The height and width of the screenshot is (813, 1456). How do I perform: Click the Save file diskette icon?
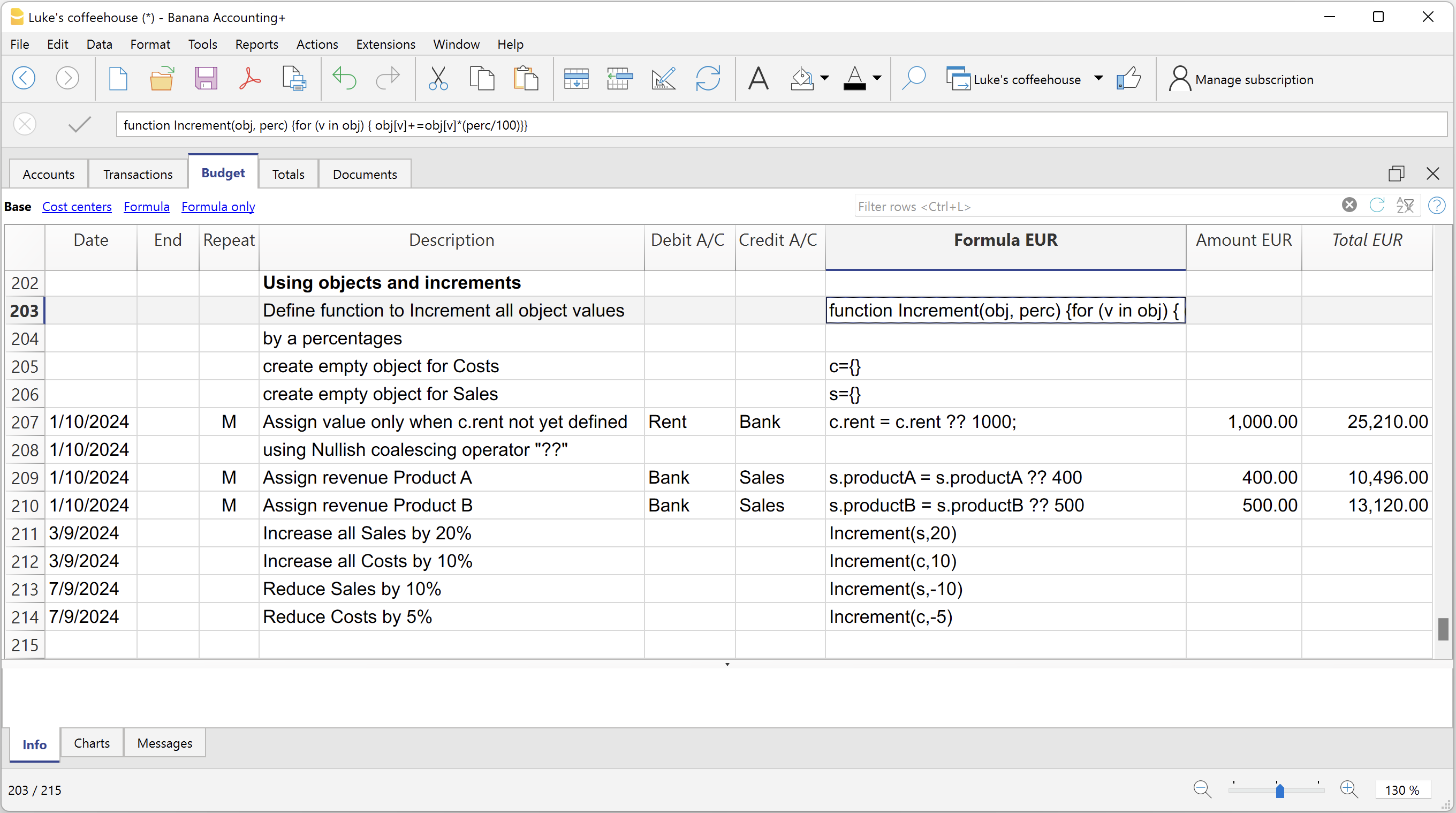[206, 79]
